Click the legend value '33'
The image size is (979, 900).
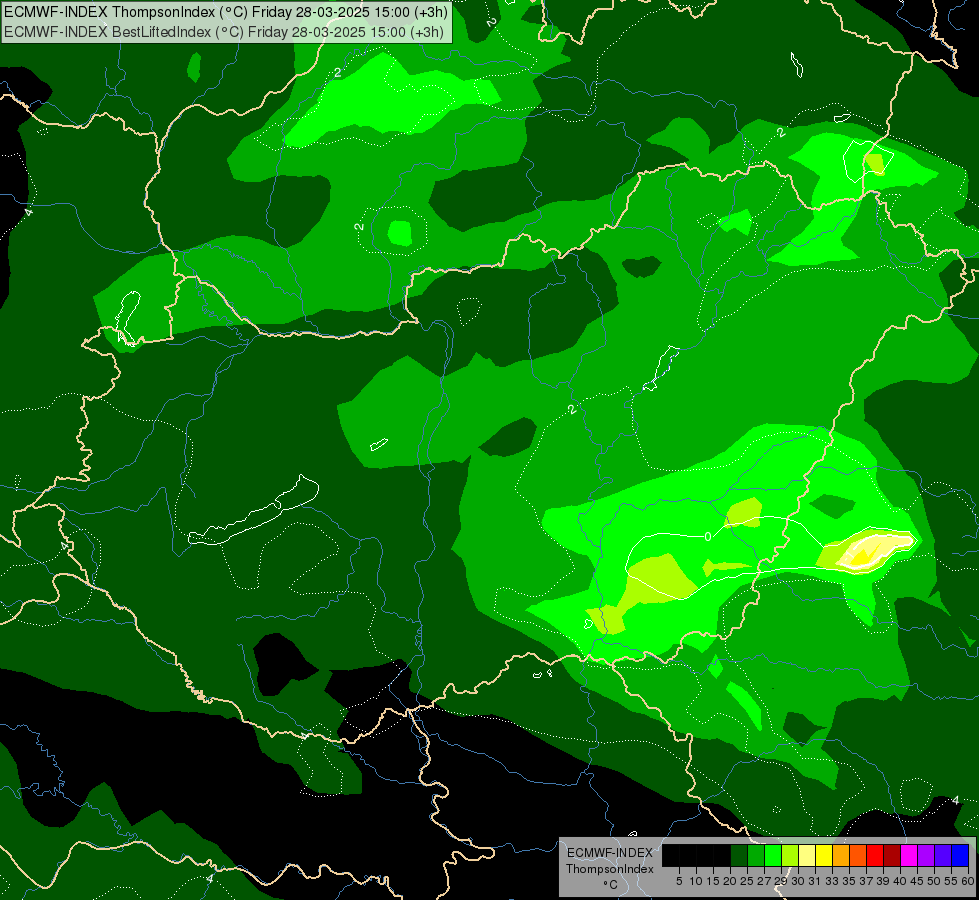click(832, 881)
